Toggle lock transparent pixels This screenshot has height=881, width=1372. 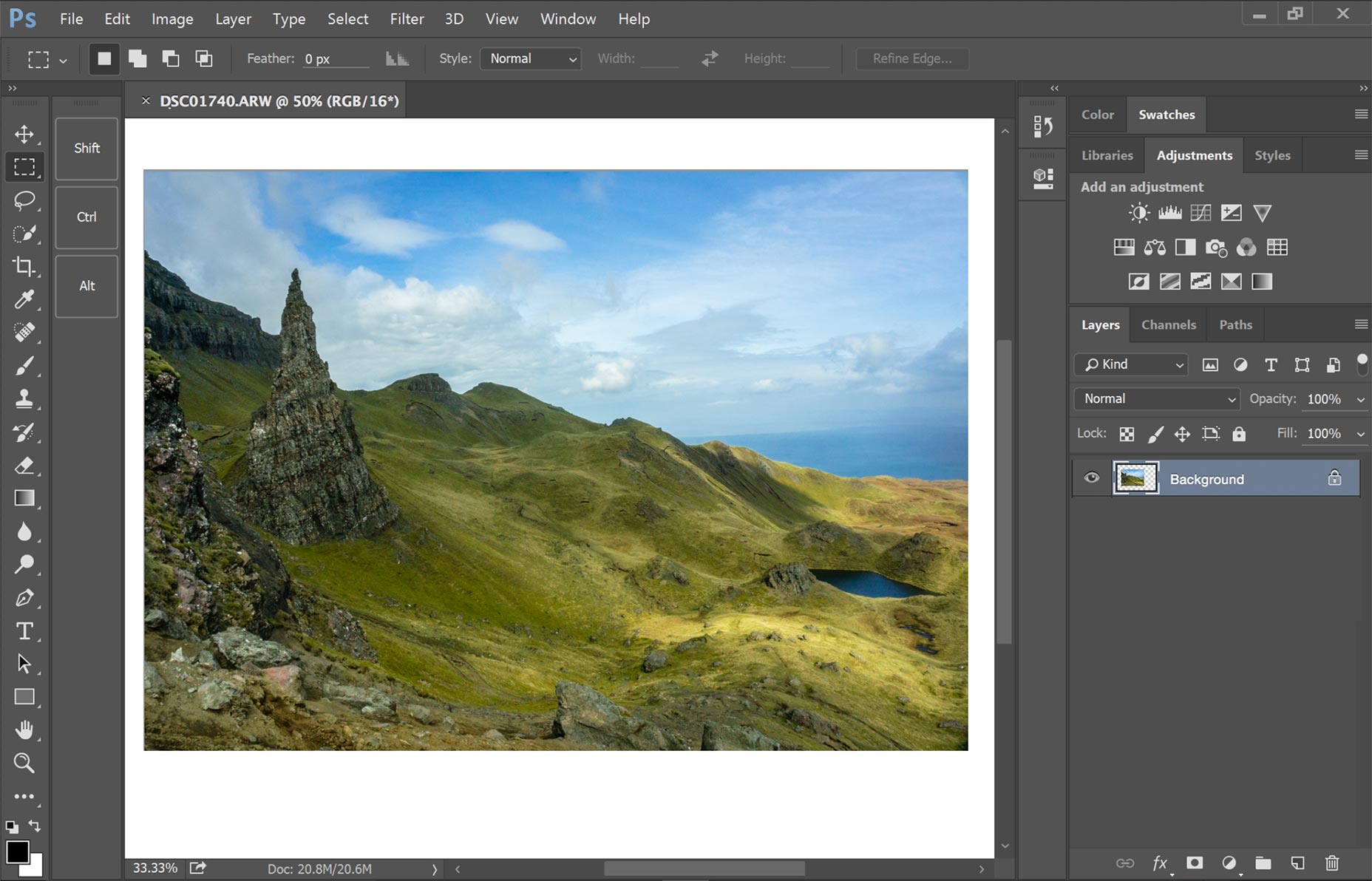pyautogui.click(x=1127, y=434)
